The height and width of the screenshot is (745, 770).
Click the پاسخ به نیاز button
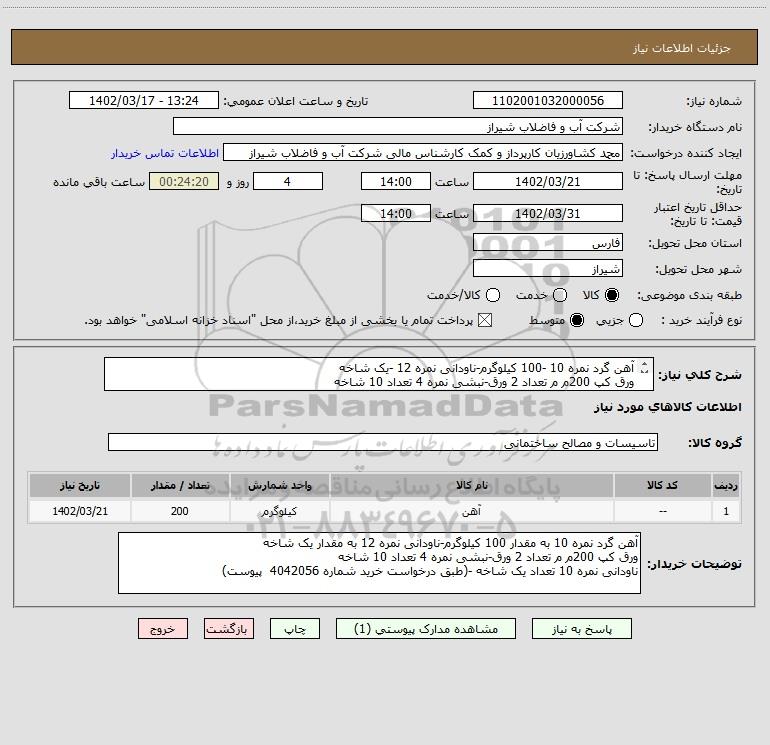click(582, 629)
